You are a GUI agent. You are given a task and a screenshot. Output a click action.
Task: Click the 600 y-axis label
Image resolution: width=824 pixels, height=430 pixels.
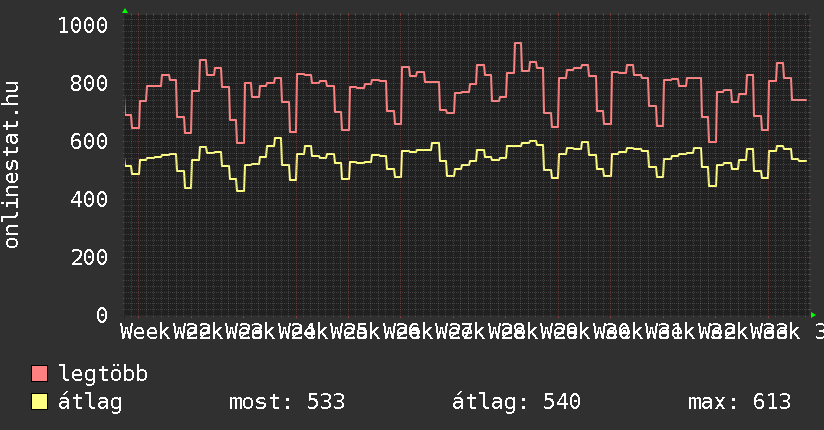click(x=89, y=141)
